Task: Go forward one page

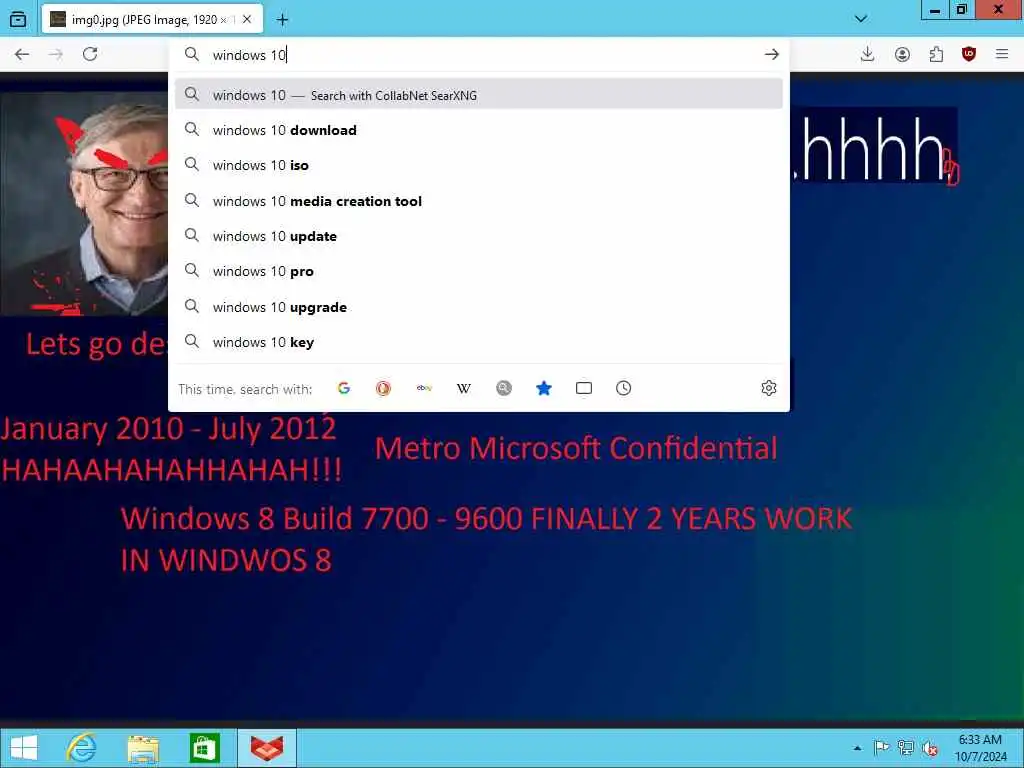Action: click(x=56, y=54)
